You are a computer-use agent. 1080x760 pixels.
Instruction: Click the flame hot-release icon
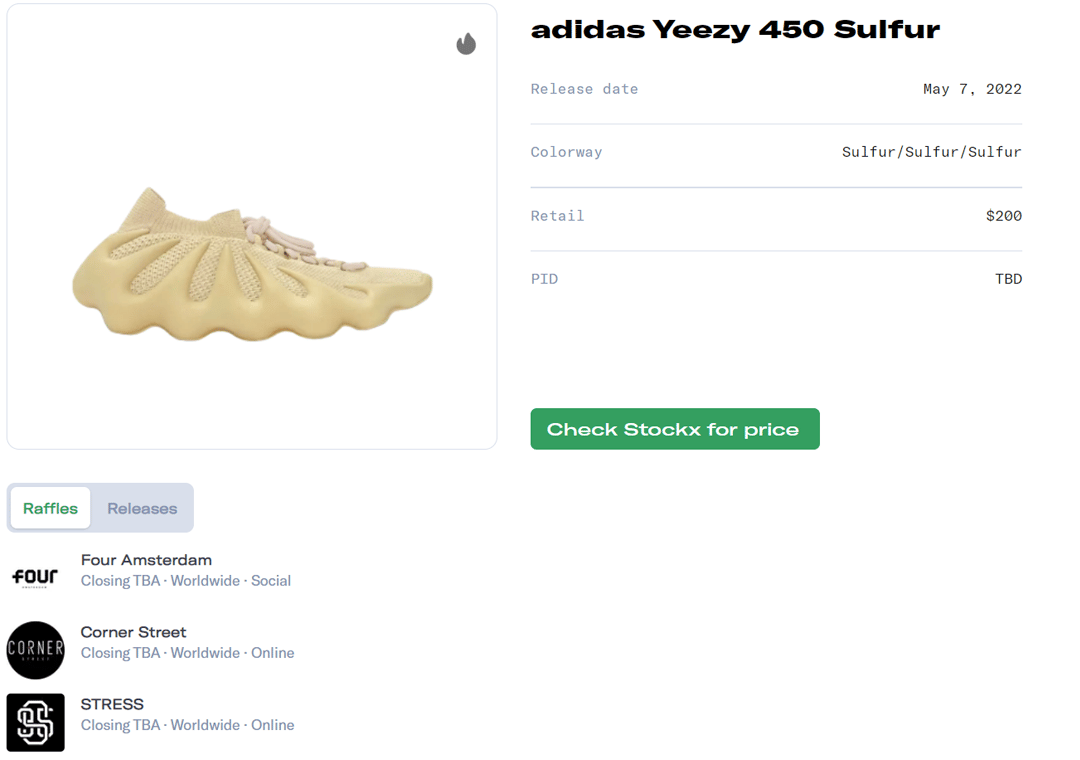tap(466, 44)
